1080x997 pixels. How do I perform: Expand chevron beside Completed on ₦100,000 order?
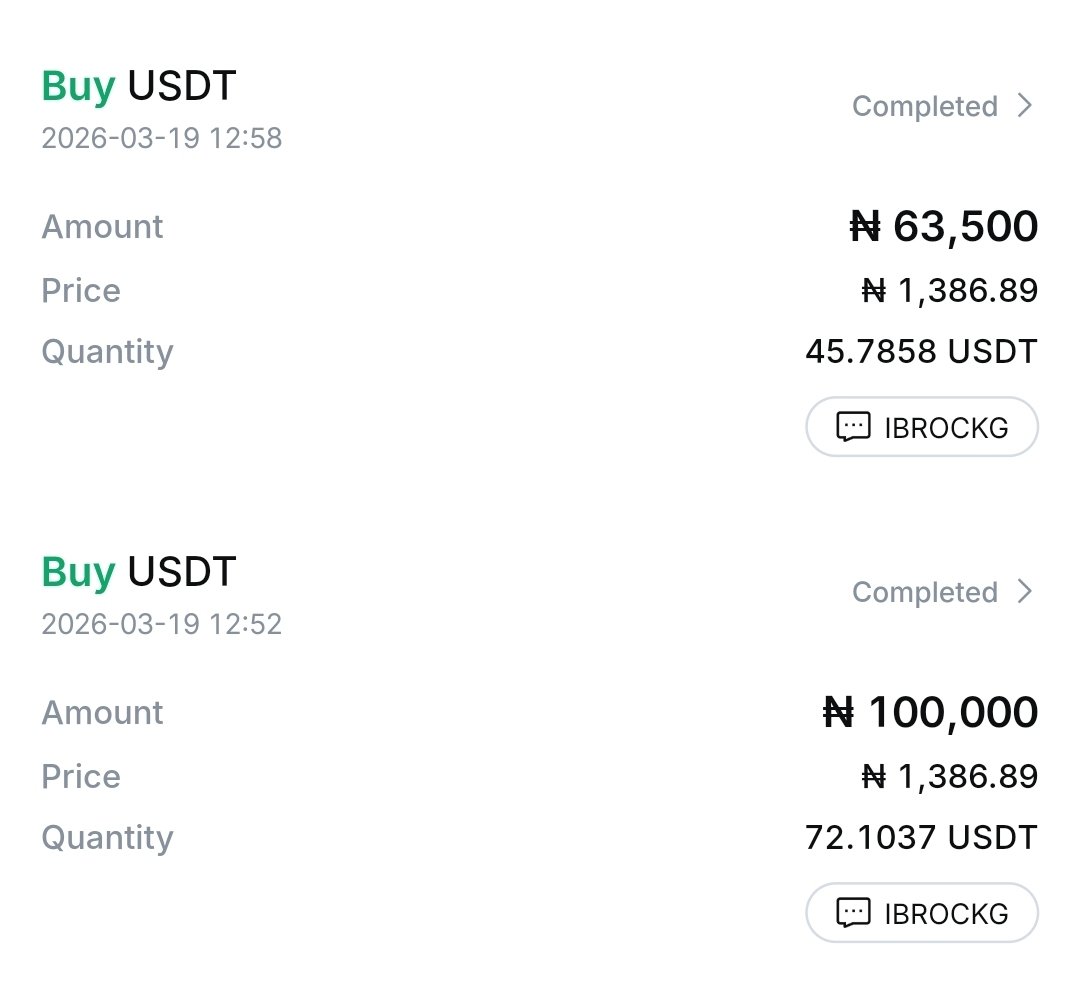tap(1024, 592)
